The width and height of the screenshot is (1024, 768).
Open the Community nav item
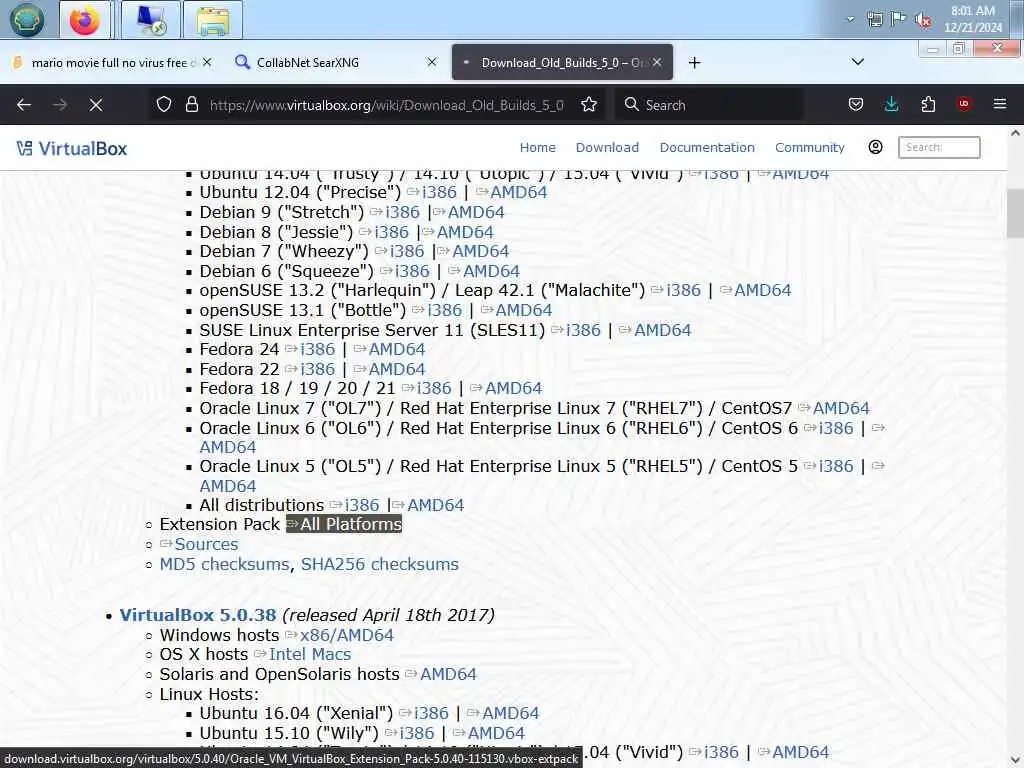(x=810, y=148)
